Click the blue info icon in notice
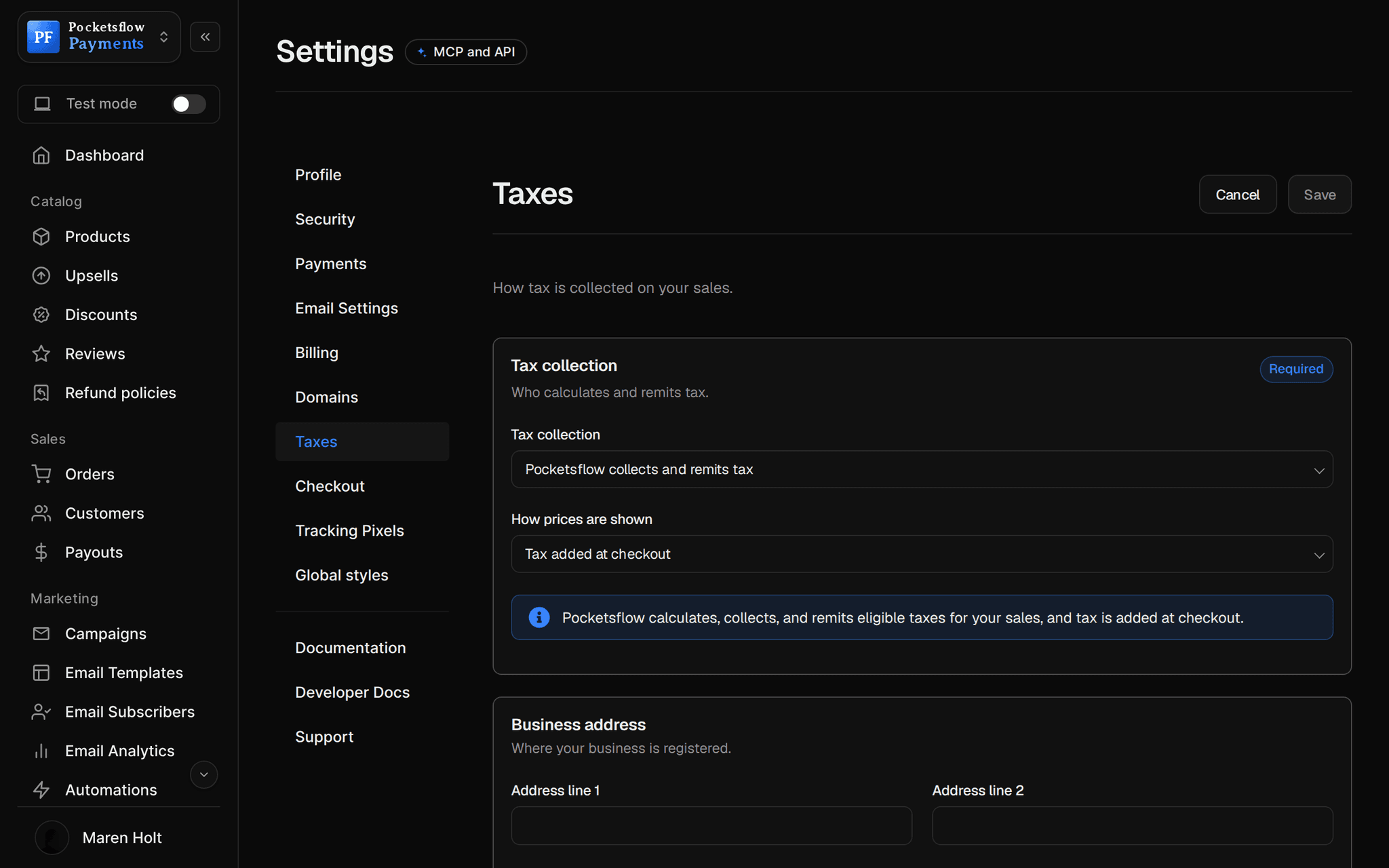The image size is (1389, 868). pyautogui.click(x=539, y=617)
